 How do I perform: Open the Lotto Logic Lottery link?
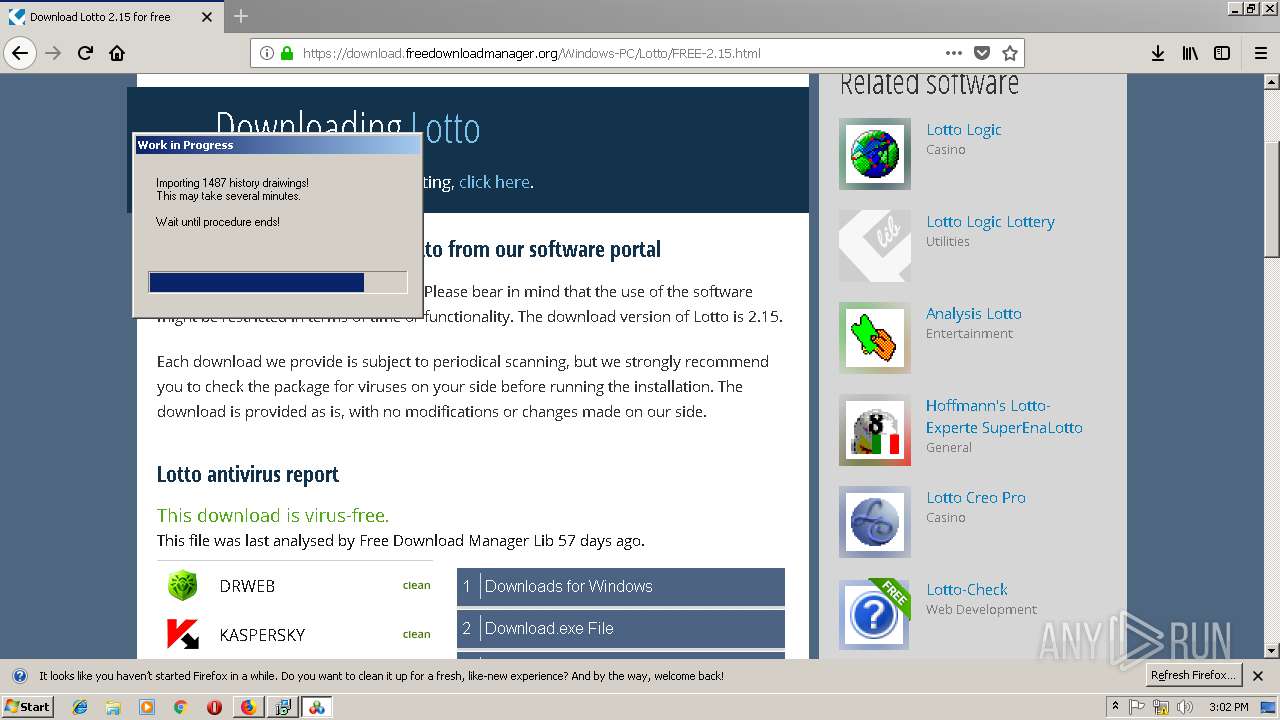[990, 221]
